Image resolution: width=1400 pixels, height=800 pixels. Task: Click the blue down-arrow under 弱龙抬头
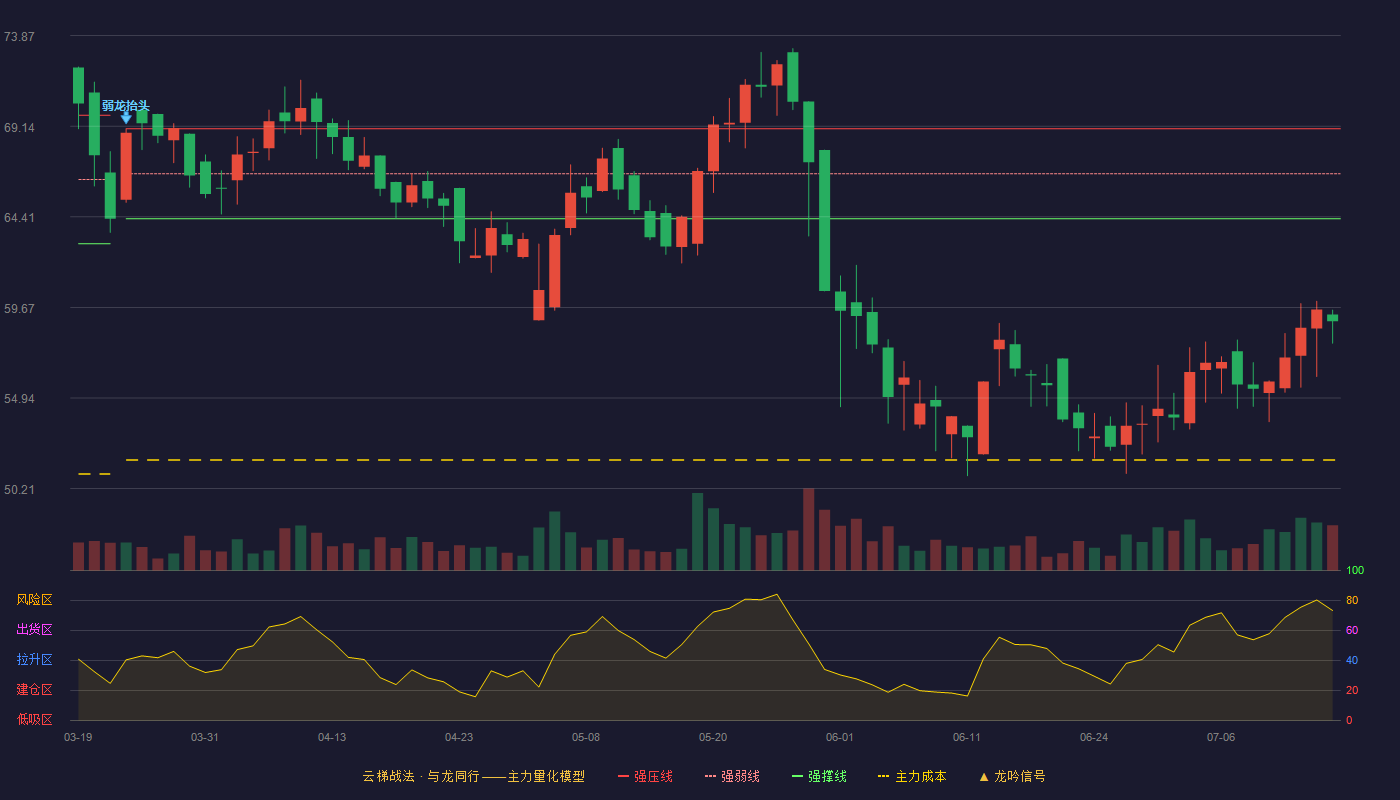coord(126,118)
